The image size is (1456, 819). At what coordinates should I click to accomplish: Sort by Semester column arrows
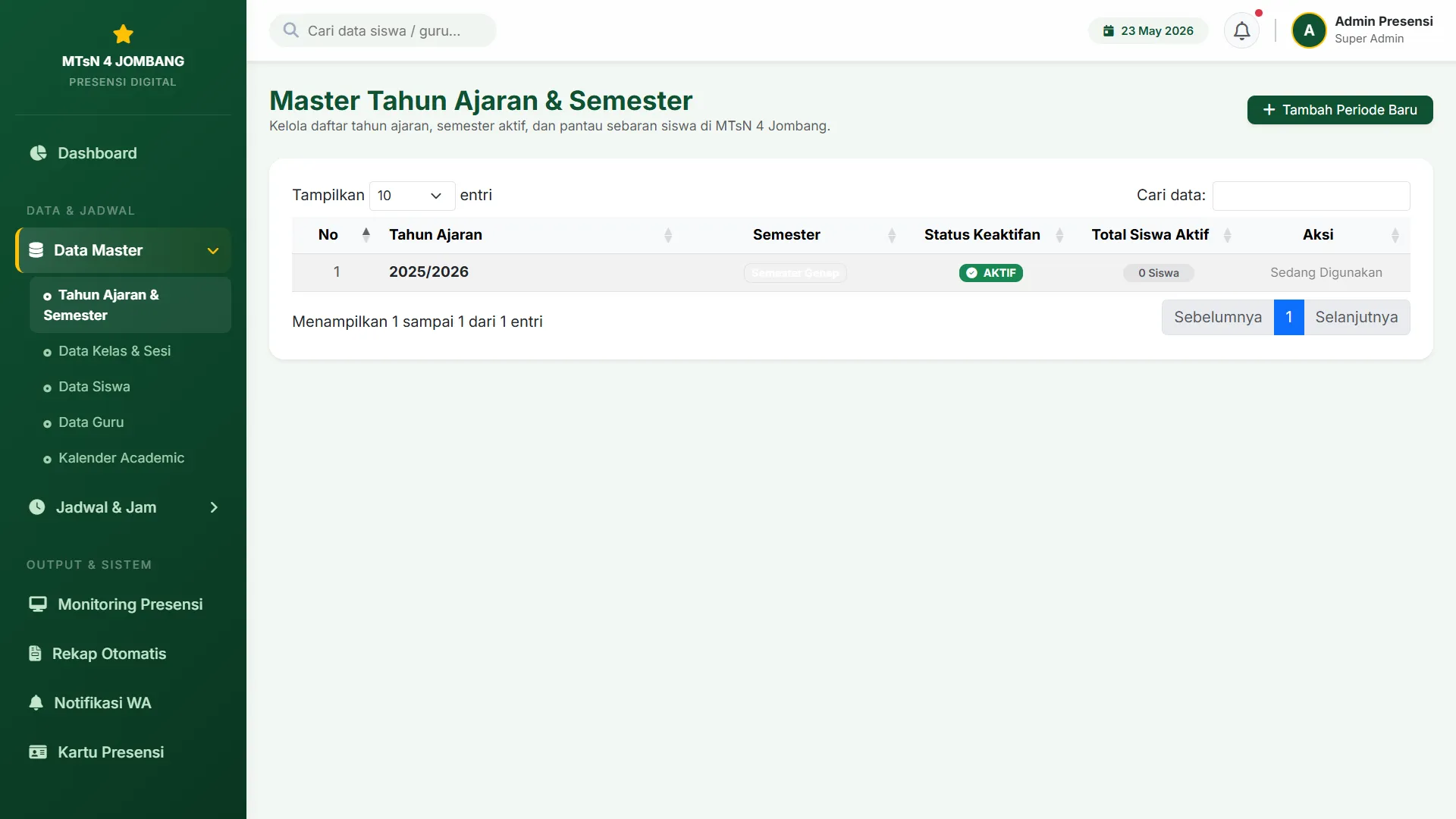click(892, 235)
